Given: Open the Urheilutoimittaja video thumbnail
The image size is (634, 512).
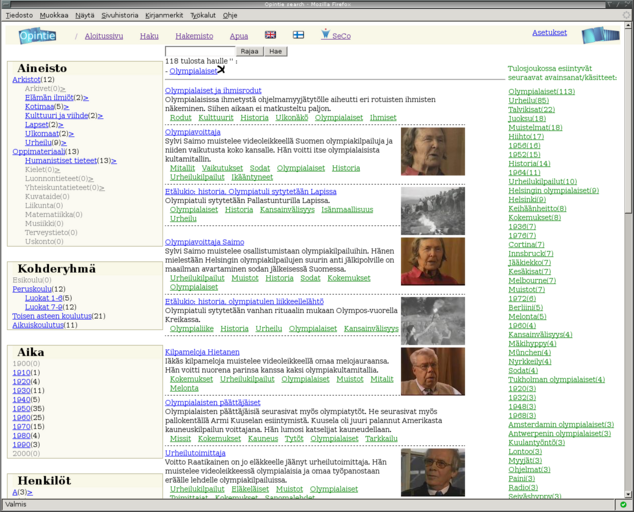Looking at the screenshot, I should tap(433, 472).
